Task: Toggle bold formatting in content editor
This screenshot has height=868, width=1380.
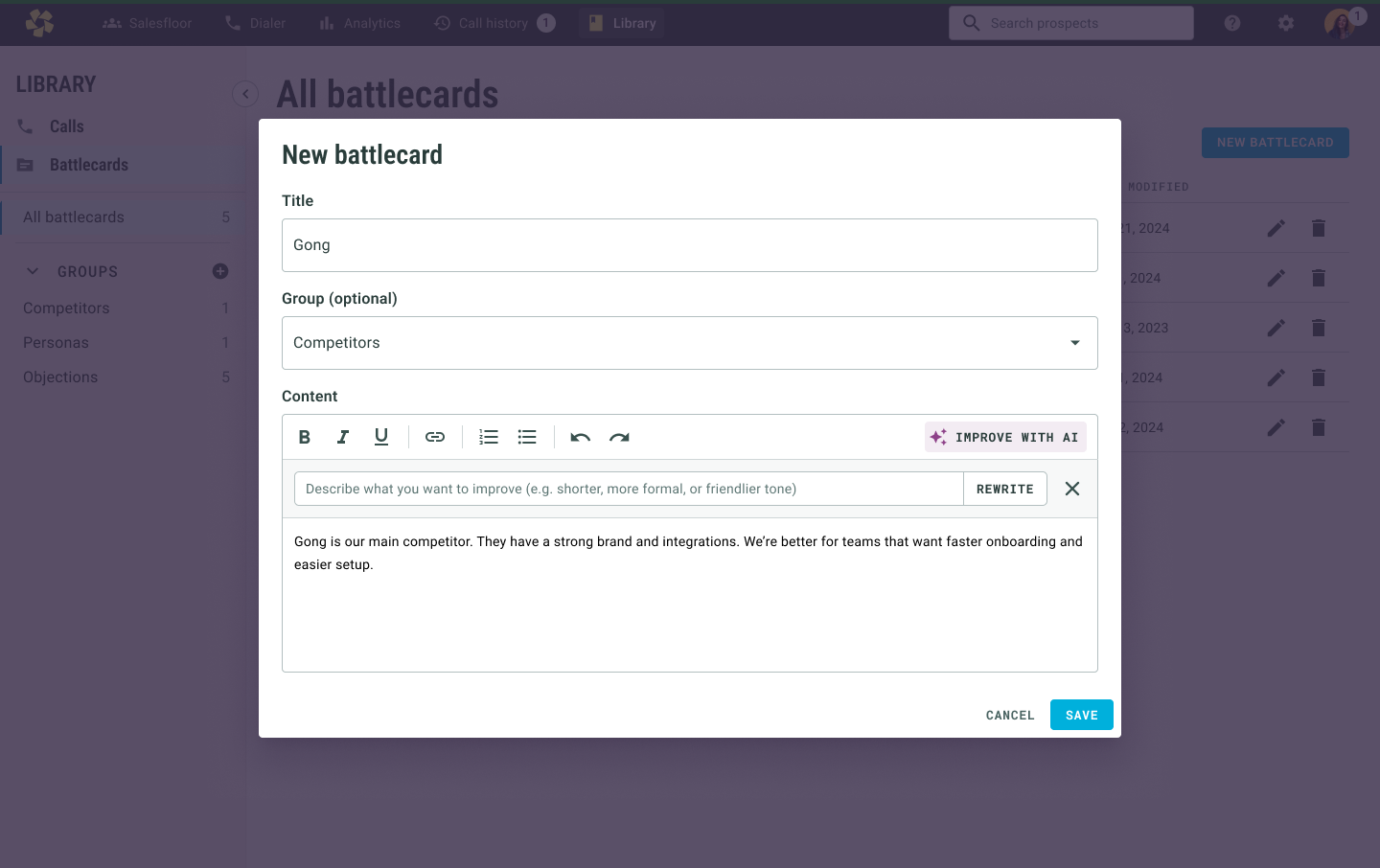Action: pos(305,437)
